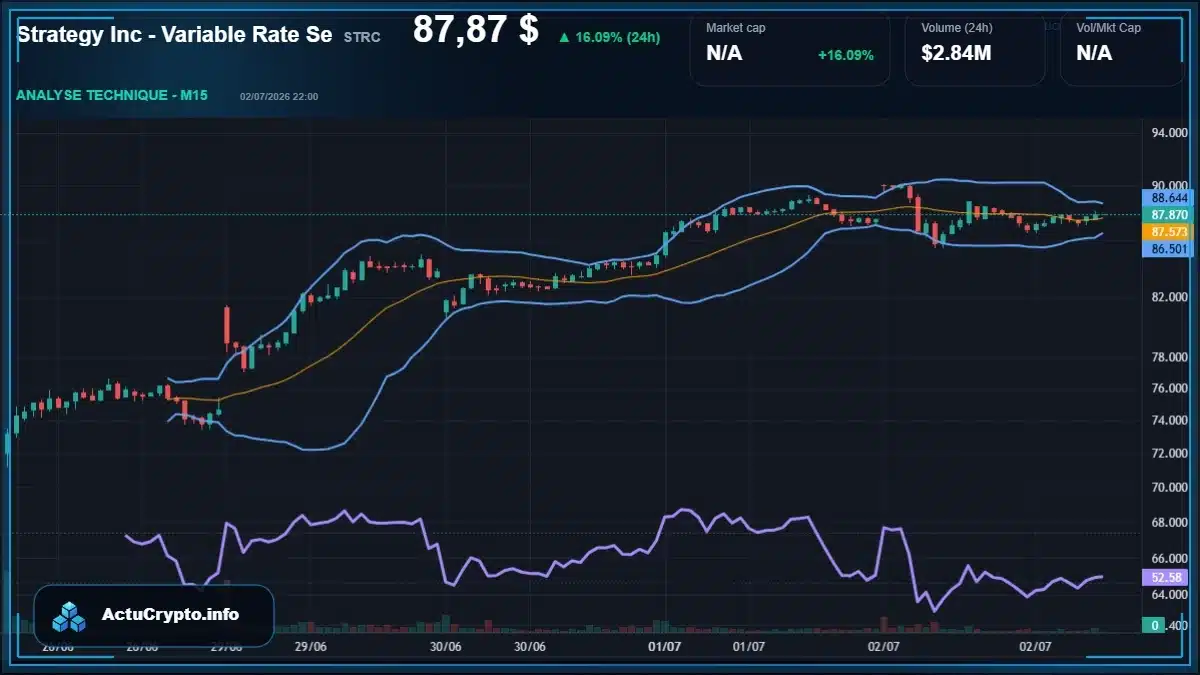Click the 82.000 price axis label

(1169, 297)
